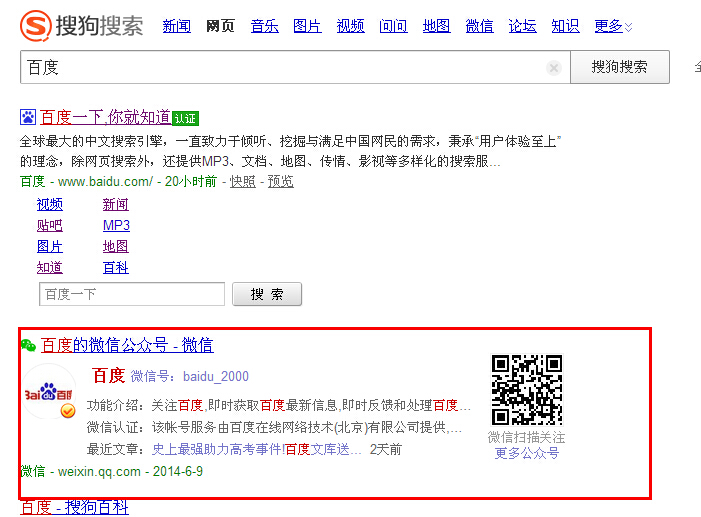Focus the 百度一下 inline search field

tap(132, 294)
